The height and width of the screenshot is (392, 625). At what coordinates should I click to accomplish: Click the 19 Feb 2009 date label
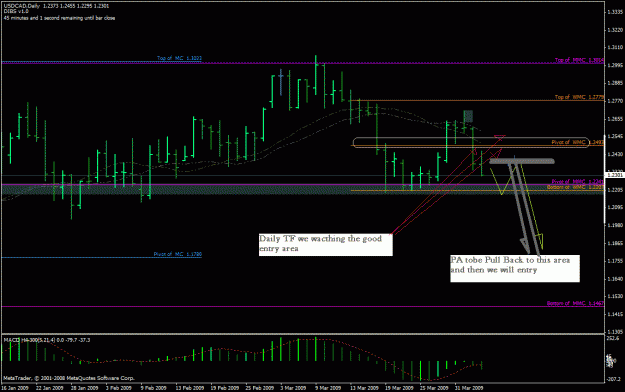tap(224, 388)
